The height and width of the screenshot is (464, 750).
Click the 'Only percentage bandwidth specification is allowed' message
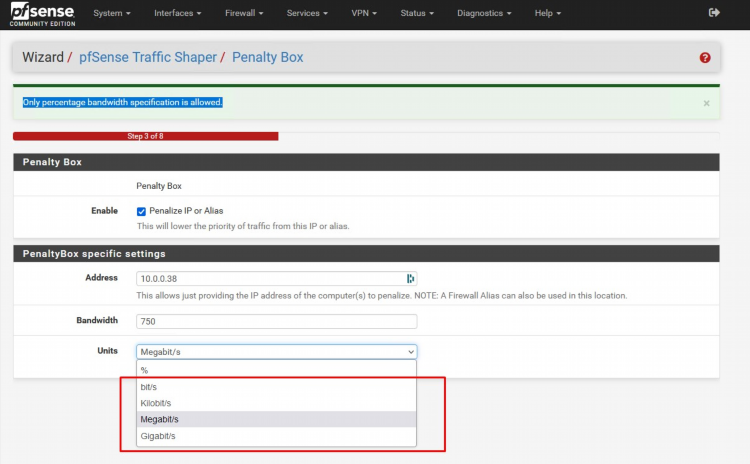(x=122, y=102)
